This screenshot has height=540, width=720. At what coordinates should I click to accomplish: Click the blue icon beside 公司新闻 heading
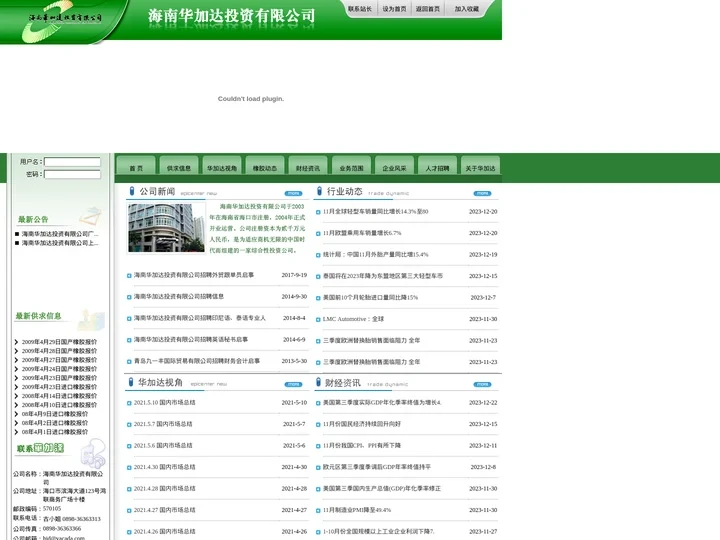tap(132, 191)
